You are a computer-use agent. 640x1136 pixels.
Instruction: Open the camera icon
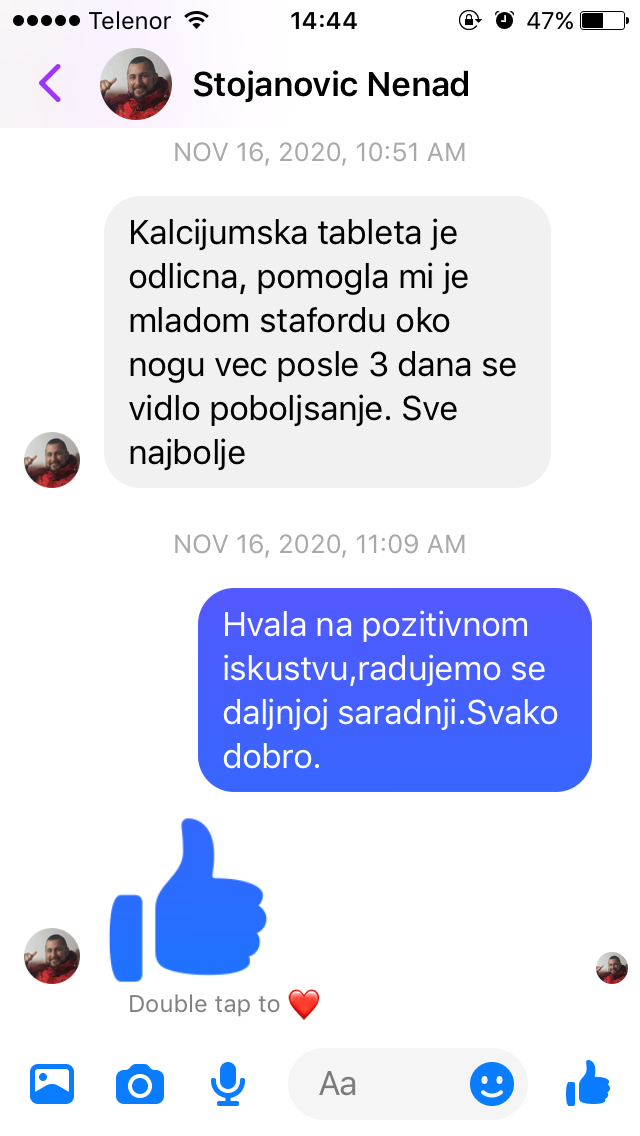tap(140, 1085)
